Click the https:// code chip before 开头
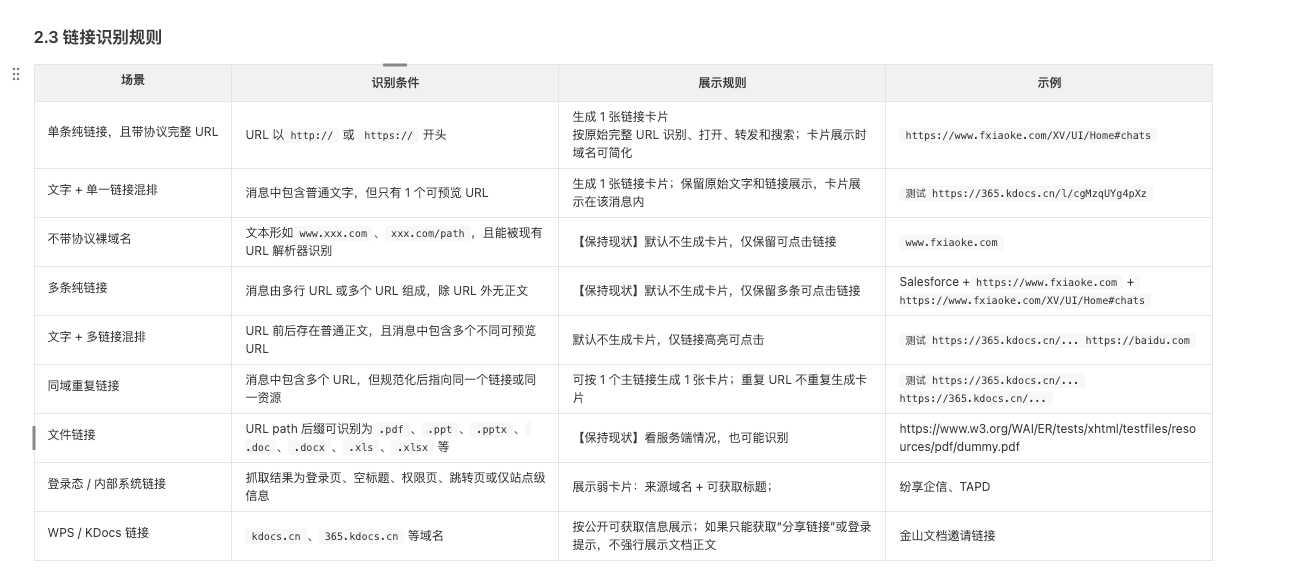This screenshot has height=574, width=1312. [390, 135]
